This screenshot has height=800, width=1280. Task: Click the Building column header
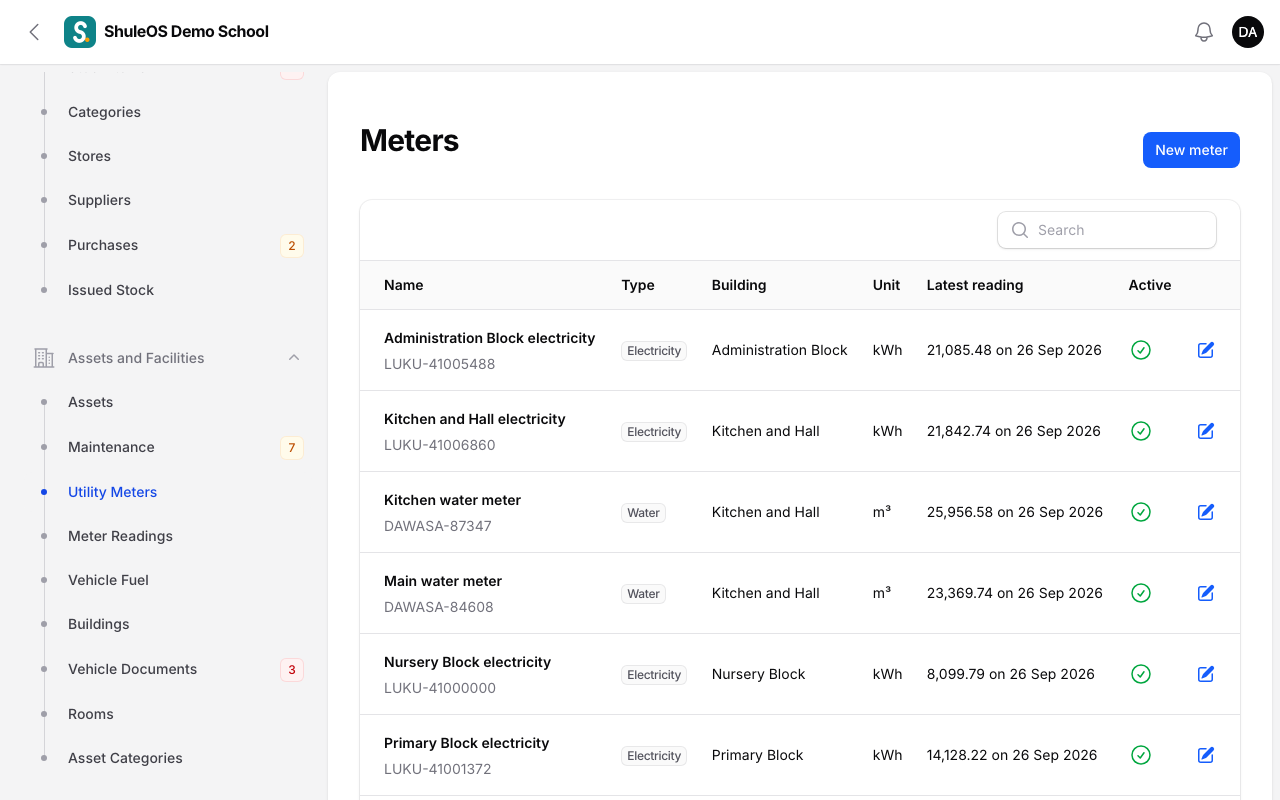point(738,285)
